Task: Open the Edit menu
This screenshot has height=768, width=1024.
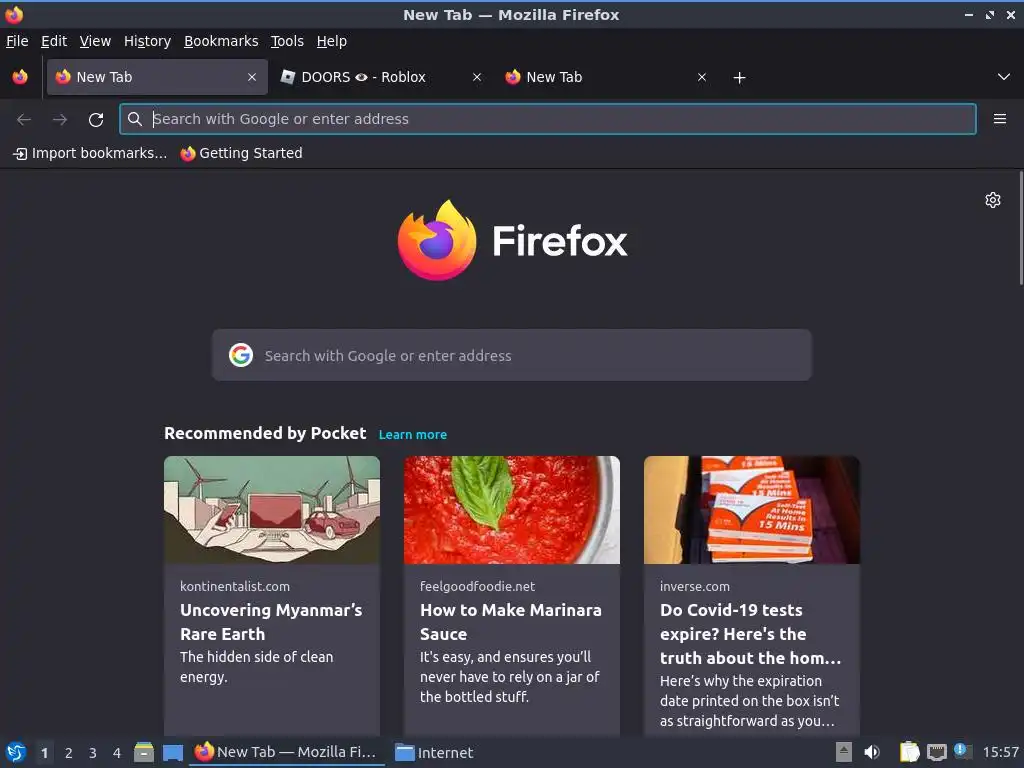Action: (x=54, y=41)
